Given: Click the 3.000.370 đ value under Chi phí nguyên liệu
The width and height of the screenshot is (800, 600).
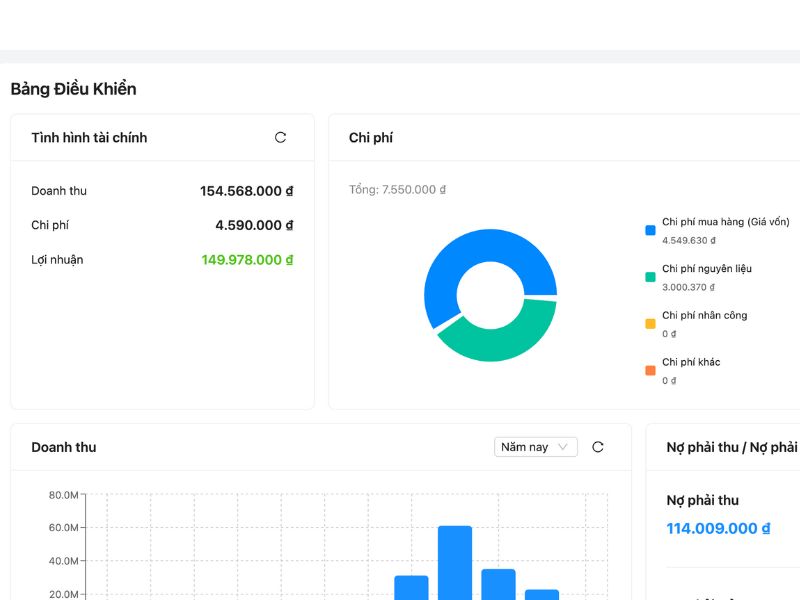Looking at the screenshot, I should click(688, 287).
